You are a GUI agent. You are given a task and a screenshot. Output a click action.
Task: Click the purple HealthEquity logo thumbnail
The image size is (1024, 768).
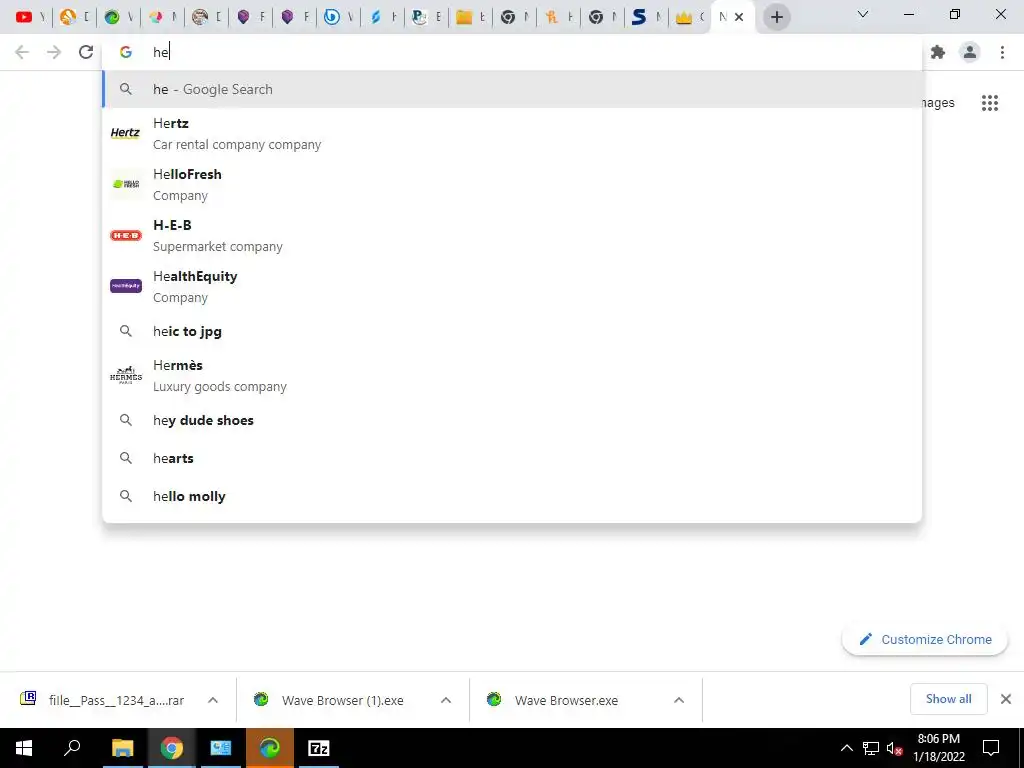[x=125, y=285]
